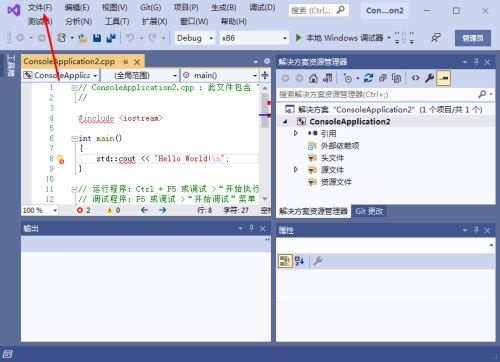Click the save all files icon
500x362 pixels.
[x=111, y=38]
